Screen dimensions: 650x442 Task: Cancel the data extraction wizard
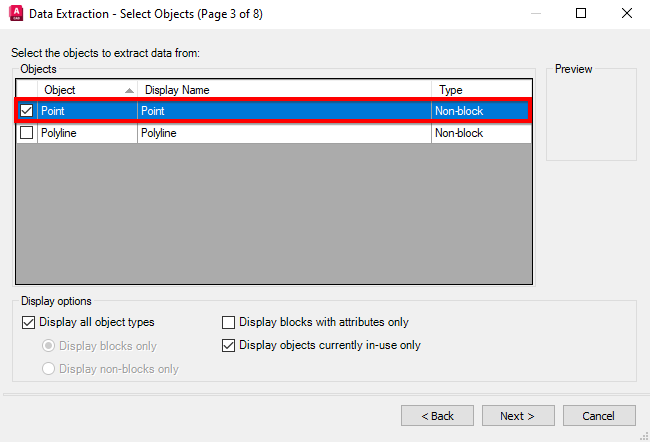pos(599,415)
